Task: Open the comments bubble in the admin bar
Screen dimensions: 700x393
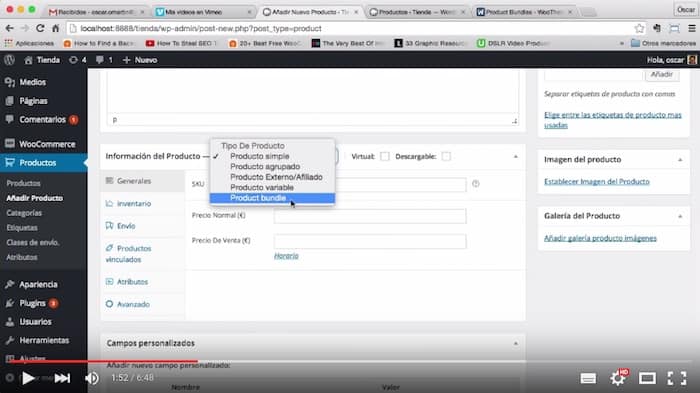Action: tap(104, 60)
